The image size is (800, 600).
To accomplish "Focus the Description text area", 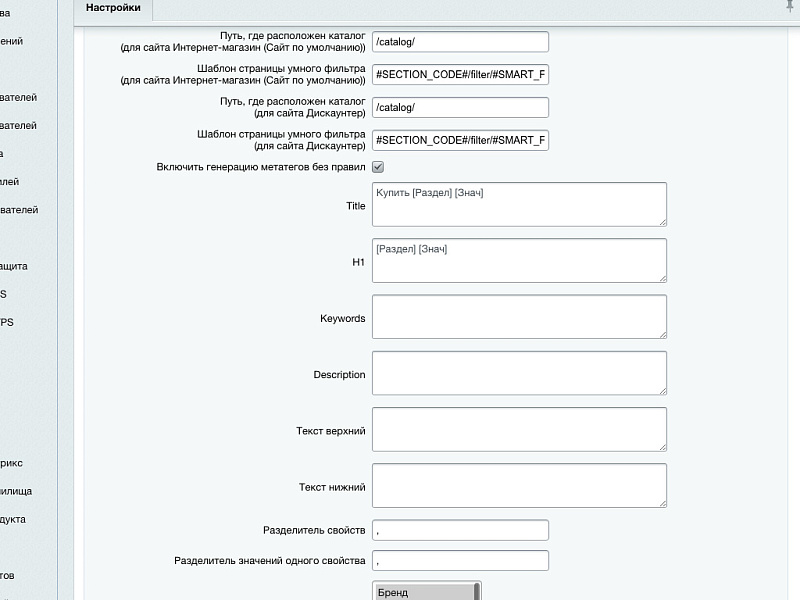I will (x=518, y=373).
